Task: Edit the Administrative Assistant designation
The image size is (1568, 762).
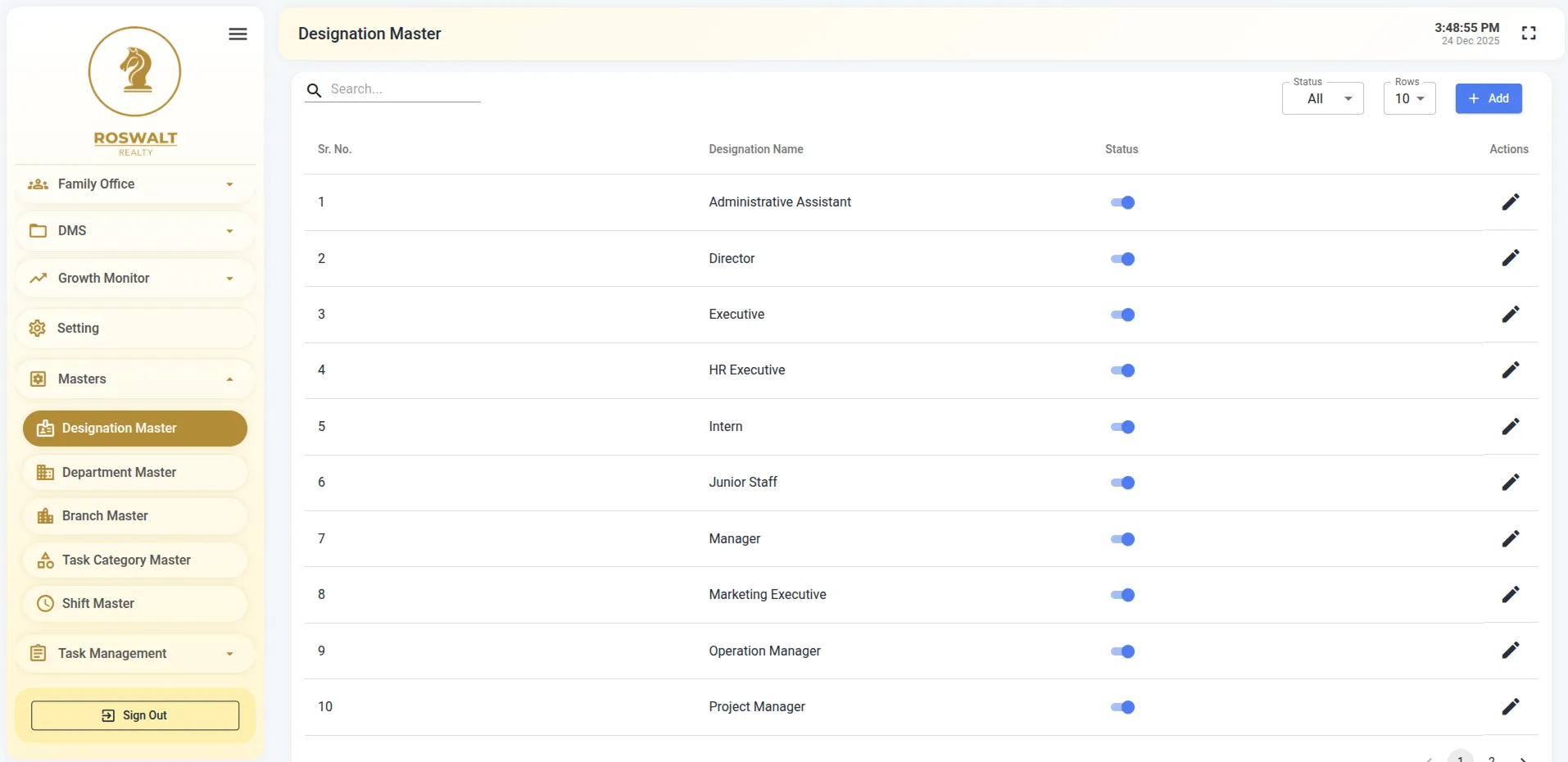Action: (1510, 202)
